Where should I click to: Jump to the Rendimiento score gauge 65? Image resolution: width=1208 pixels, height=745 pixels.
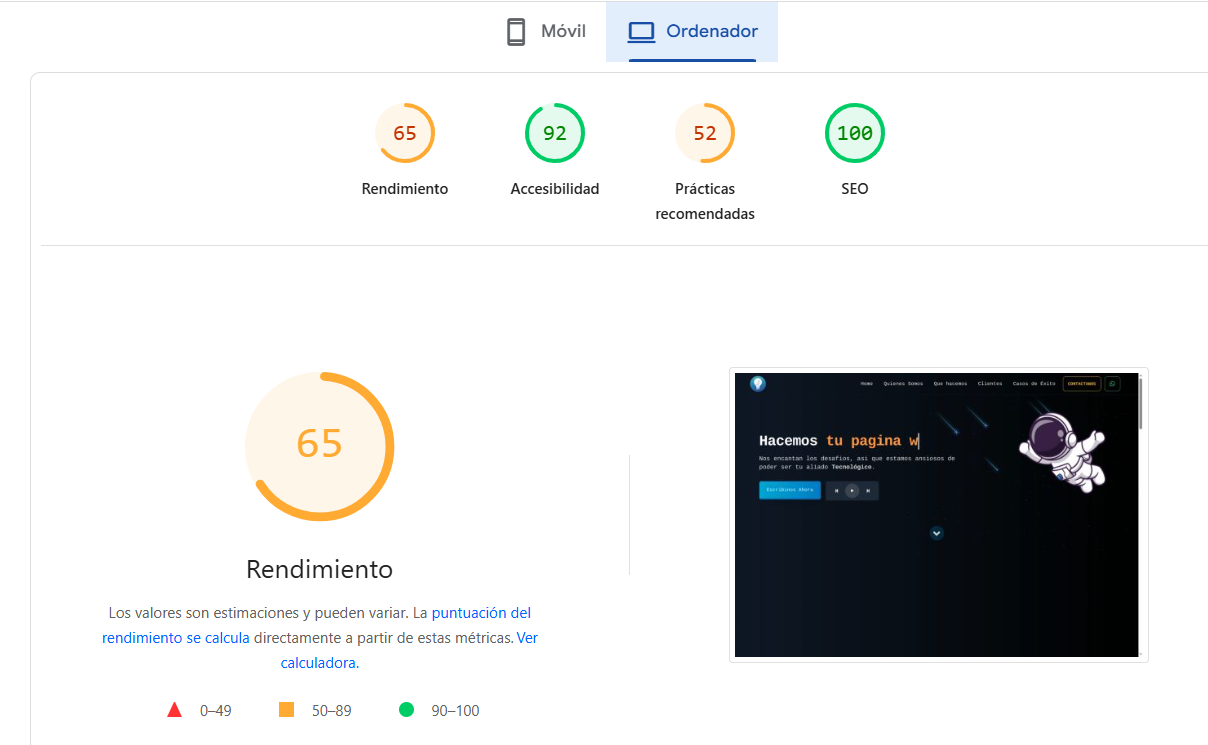pos(405,134)
